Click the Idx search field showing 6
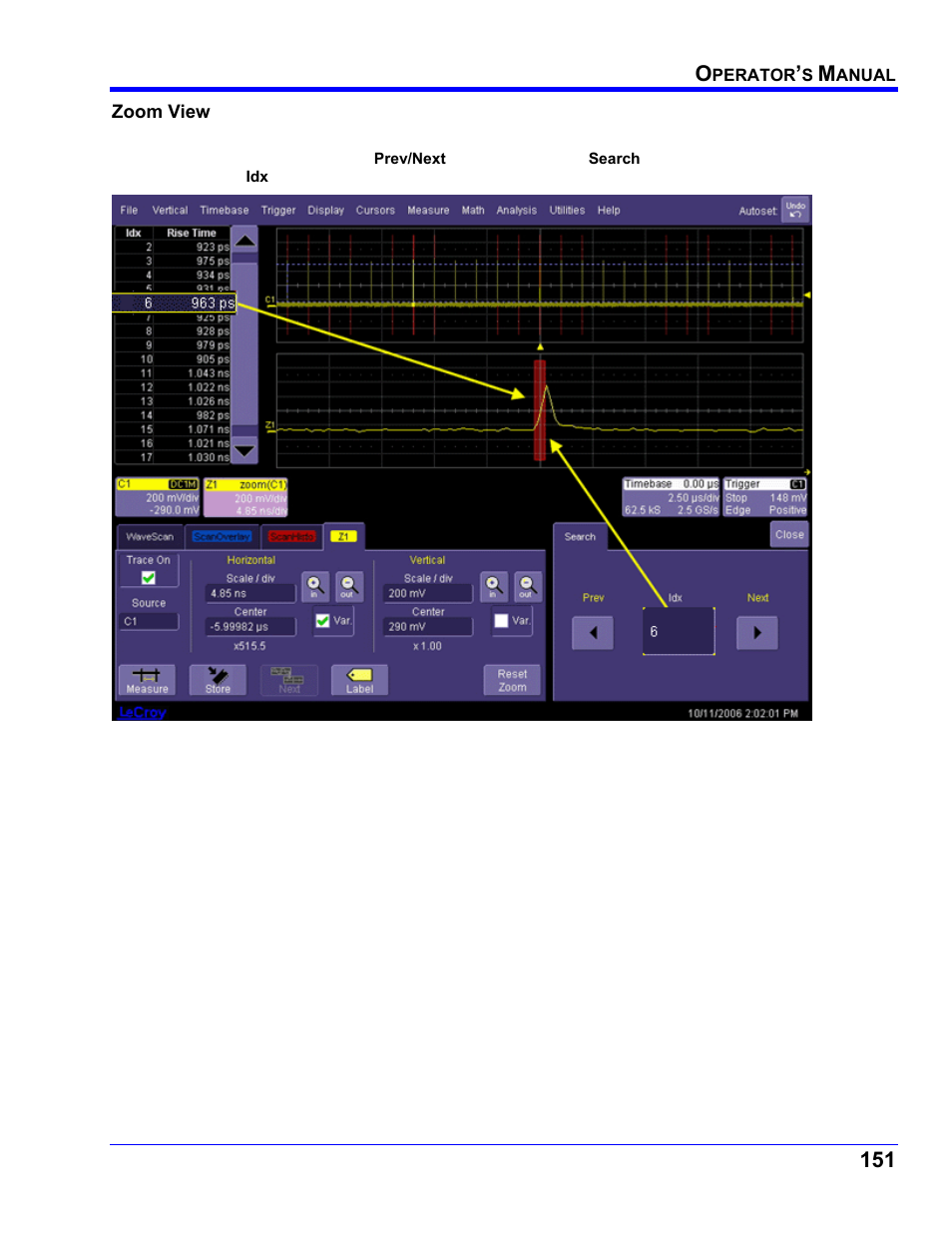This screenshot has width=952, height=1233. click(x=679, y=631)
